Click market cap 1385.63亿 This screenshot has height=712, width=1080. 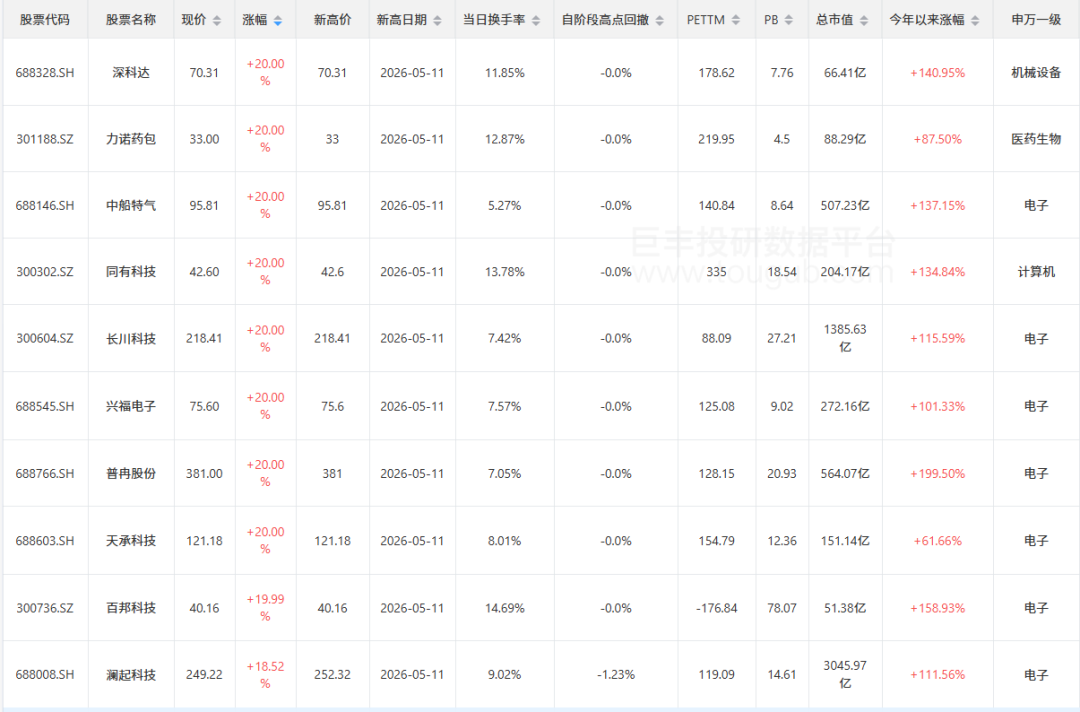click(x=845, y=338)
